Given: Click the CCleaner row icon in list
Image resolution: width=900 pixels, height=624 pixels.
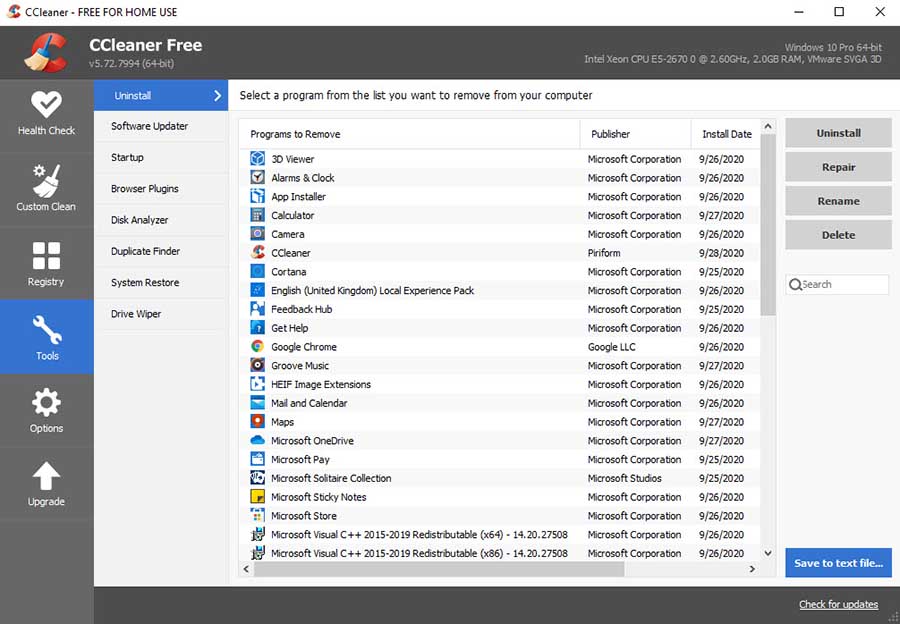Looking at the screenshot, I should tap(258, 253).
